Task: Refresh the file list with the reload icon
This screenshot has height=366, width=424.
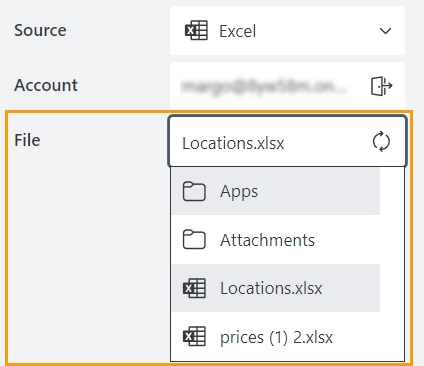Action: [x=381, y=142]
